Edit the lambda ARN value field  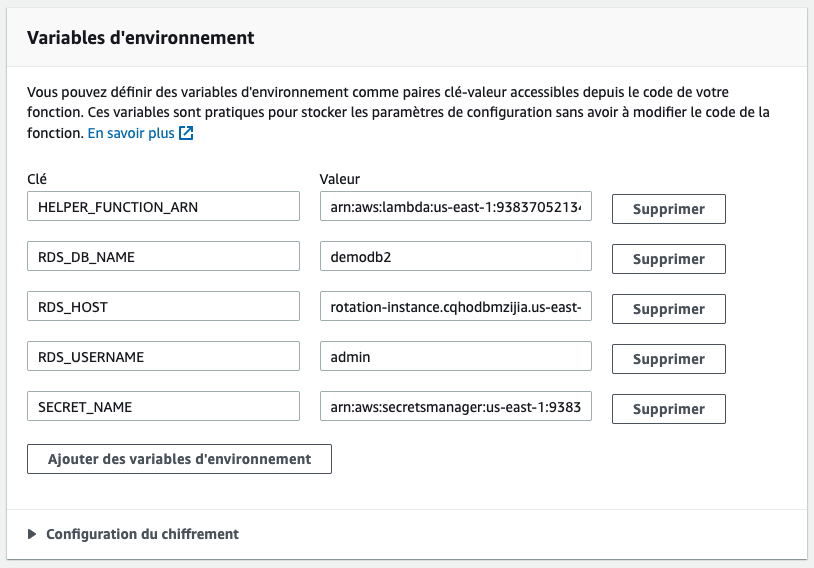pyautogui.click(x=456, y=207)
